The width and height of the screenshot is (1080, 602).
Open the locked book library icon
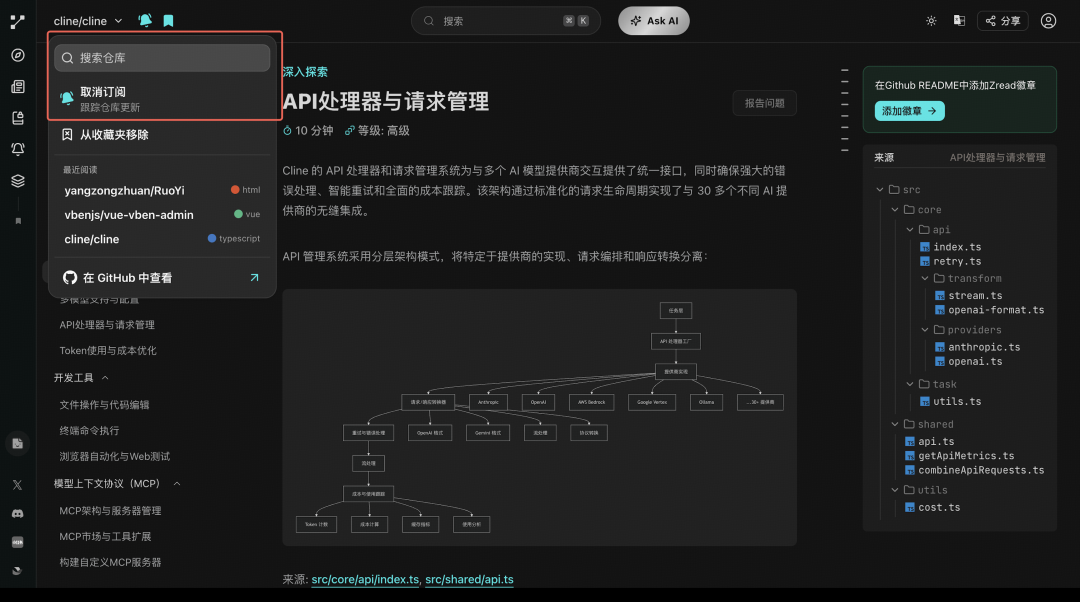(x=18, y=118)
